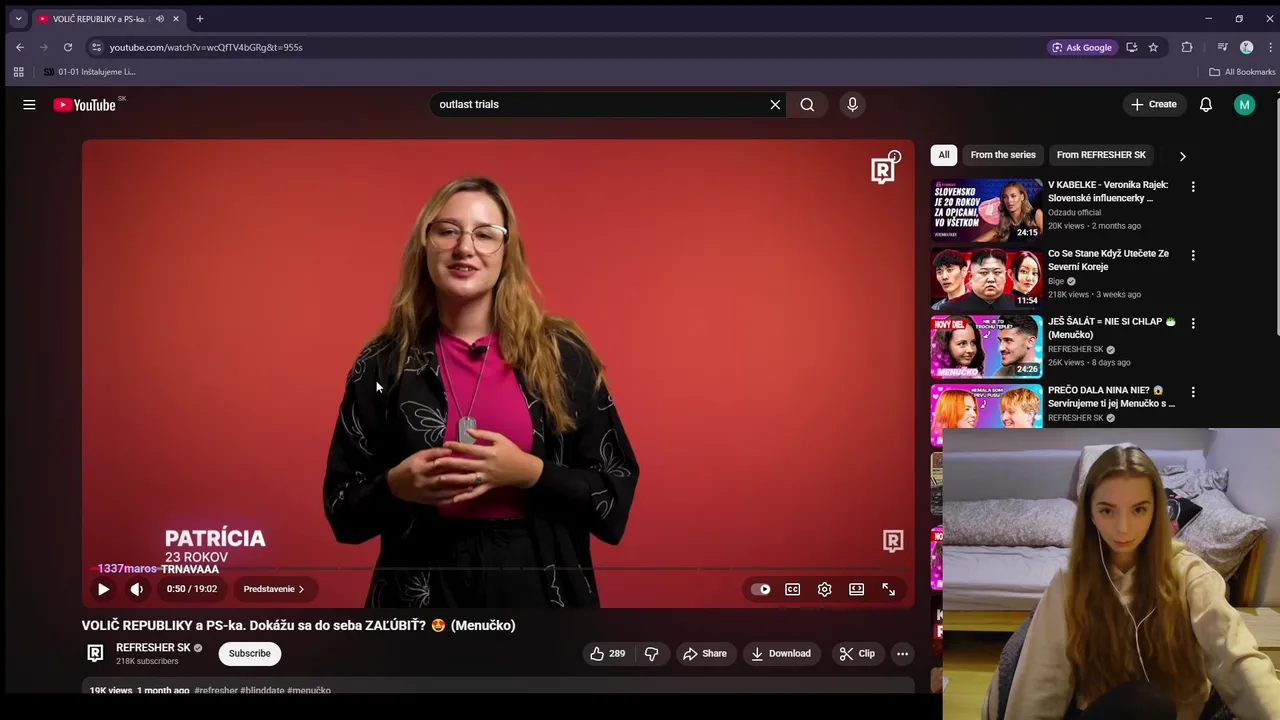The height and width of the screenshot is (720, 1280).
Task: Open JEŠ ŠALÁT video thumbnail
Action: (x=986, y=346)
